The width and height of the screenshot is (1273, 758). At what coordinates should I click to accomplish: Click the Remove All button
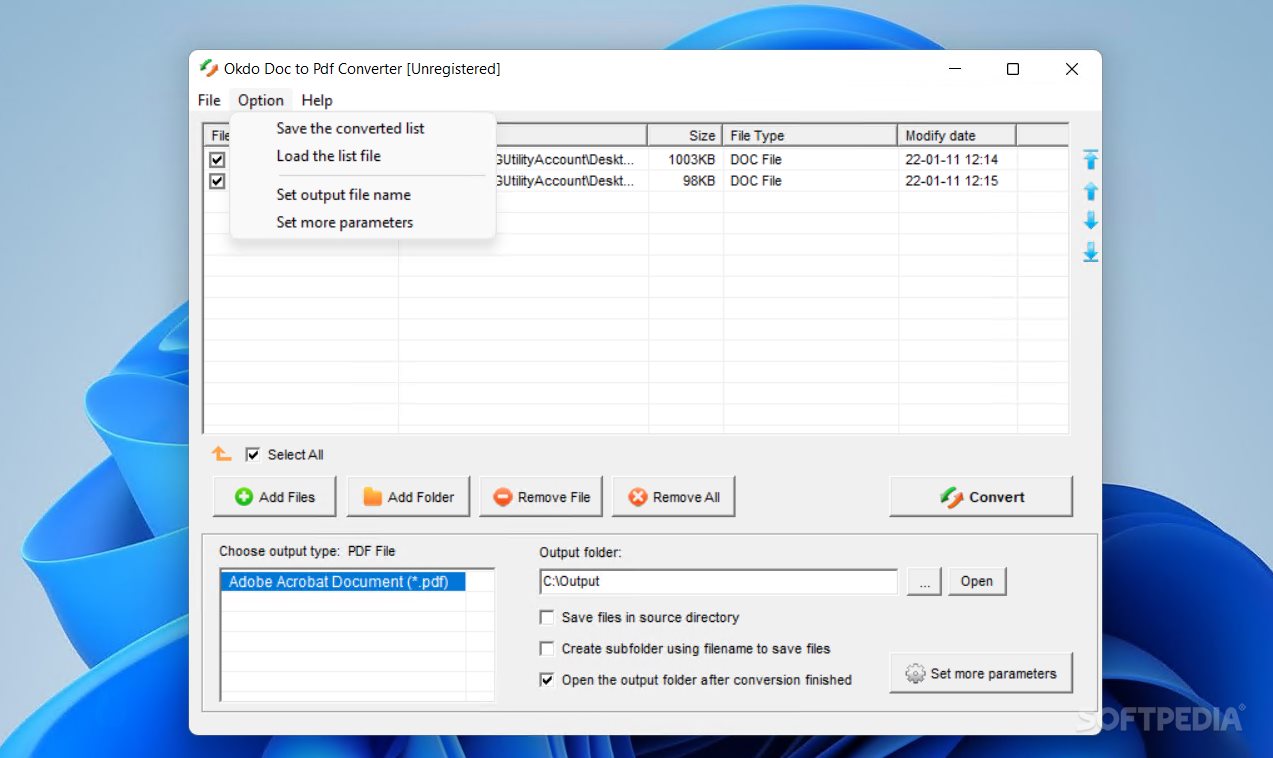[674, 497]
